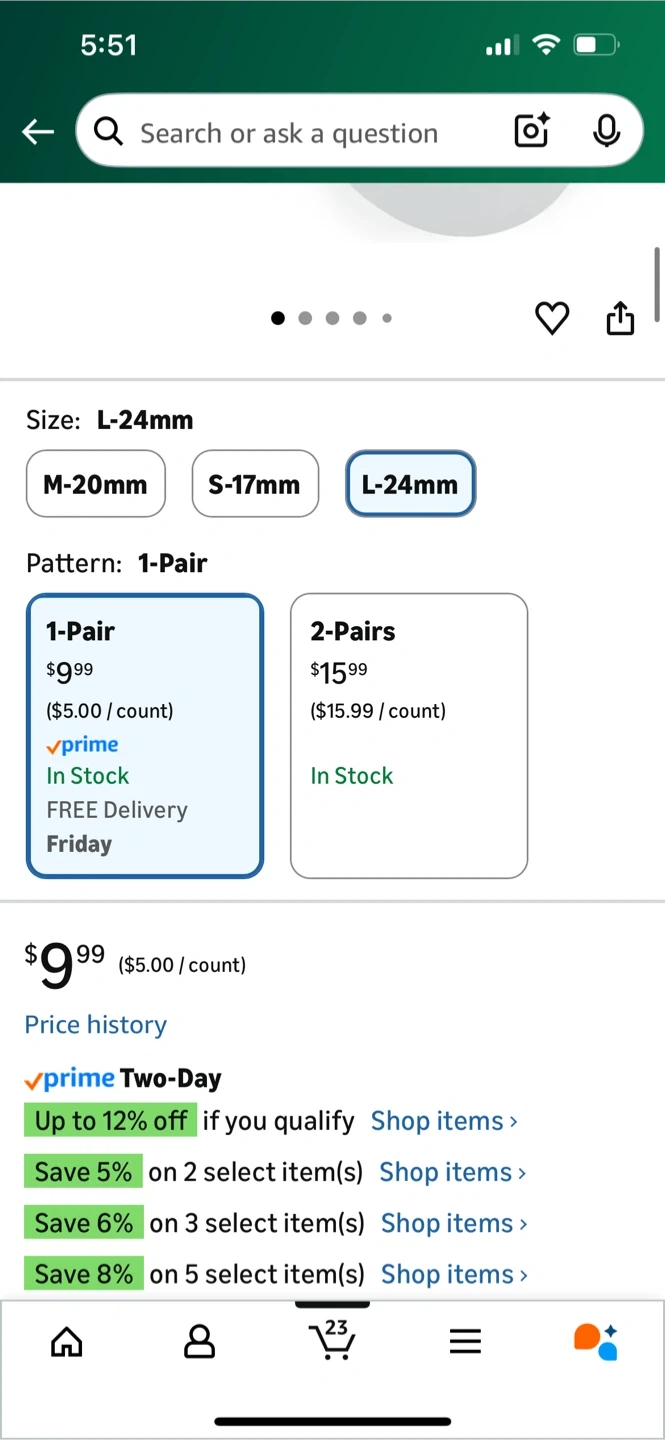Select size M-20mm

pos(95,484)
